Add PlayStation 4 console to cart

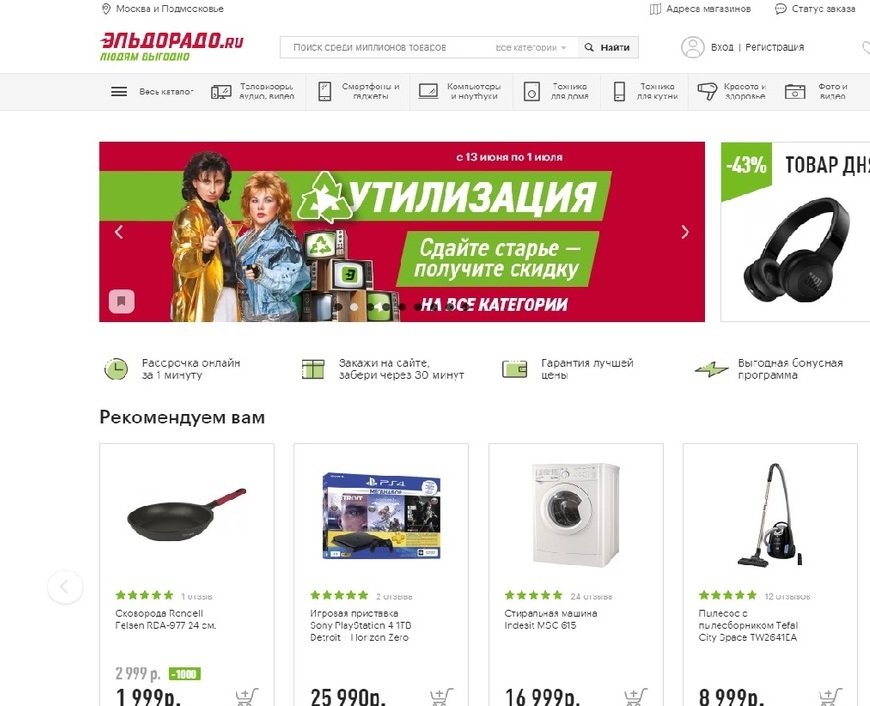441,697
